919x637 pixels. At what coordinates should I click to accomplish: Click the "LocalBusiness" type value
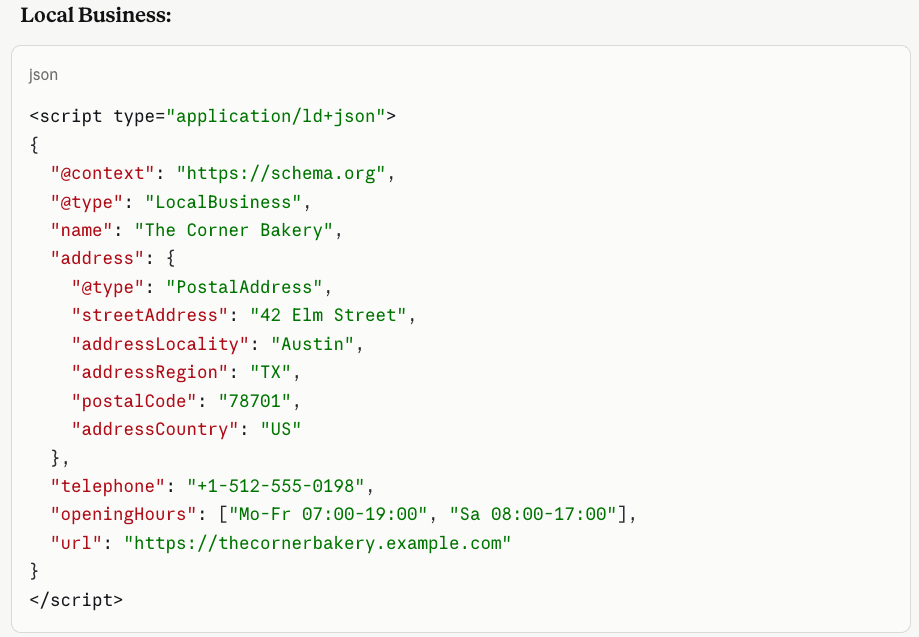pos(223,202)
